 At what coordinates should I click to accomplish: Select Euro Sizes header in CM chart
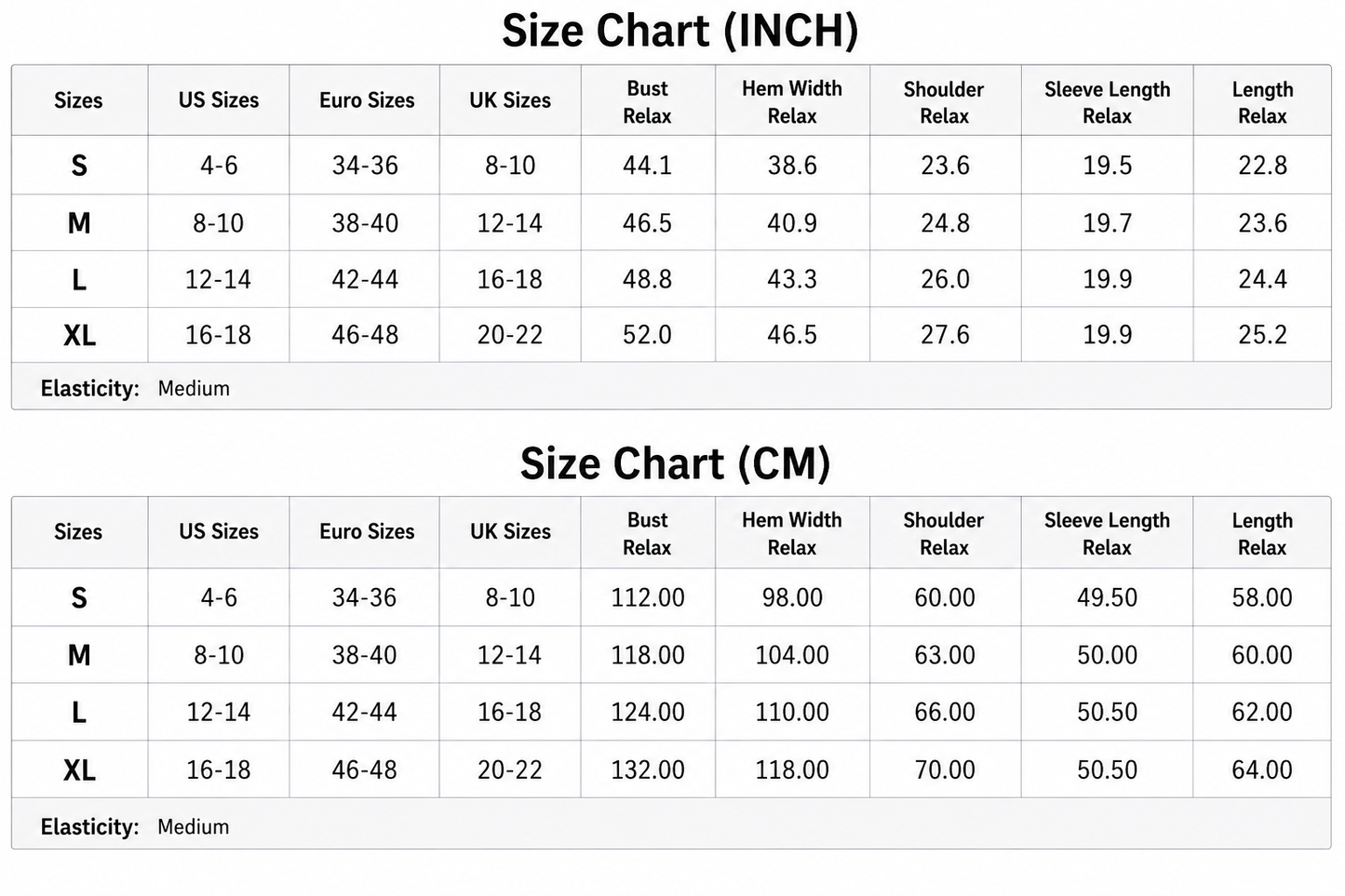pos(367,532)
